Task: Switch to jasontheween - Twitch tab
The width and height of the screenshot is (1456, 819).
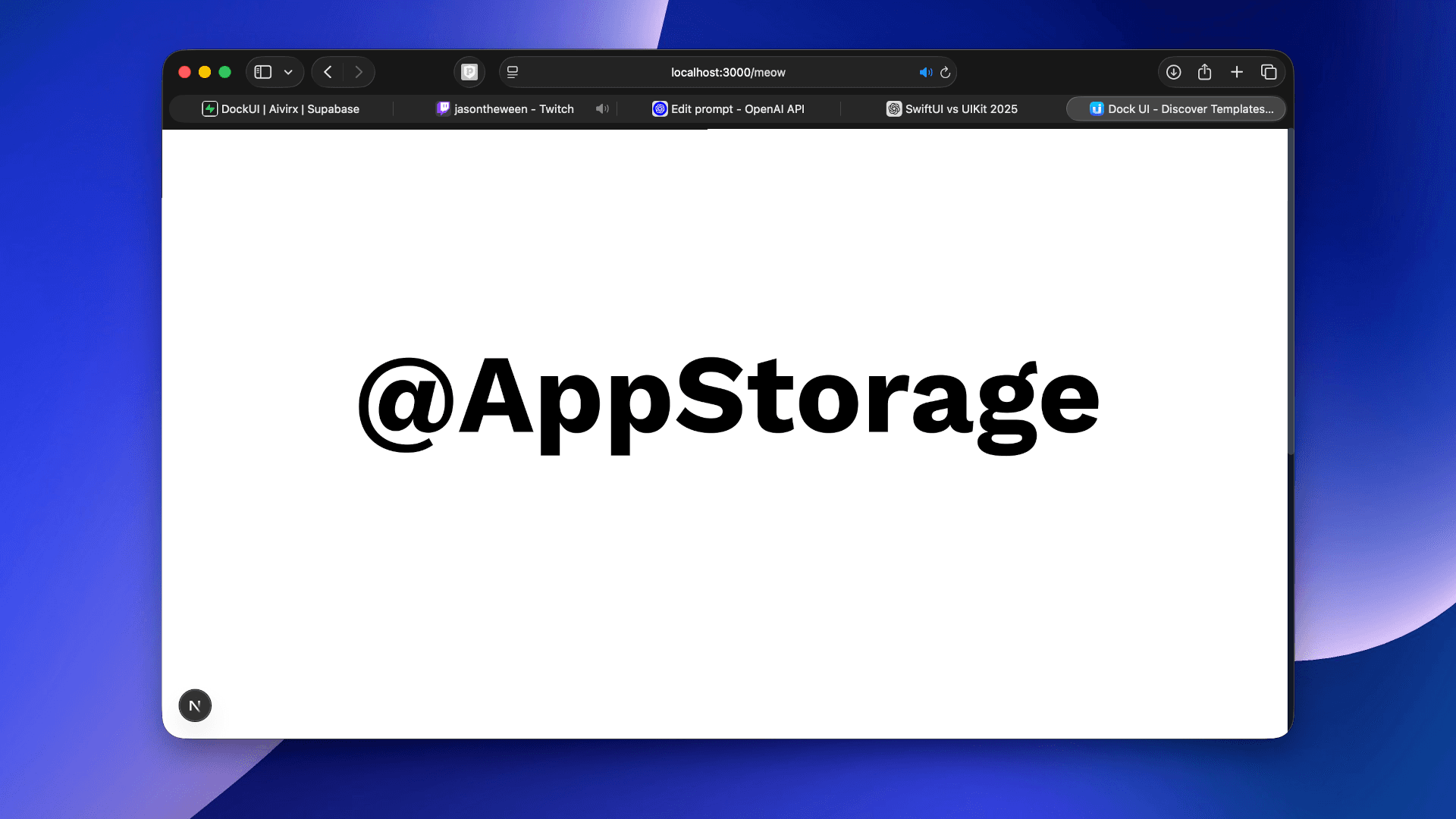Action: (506, 109)
